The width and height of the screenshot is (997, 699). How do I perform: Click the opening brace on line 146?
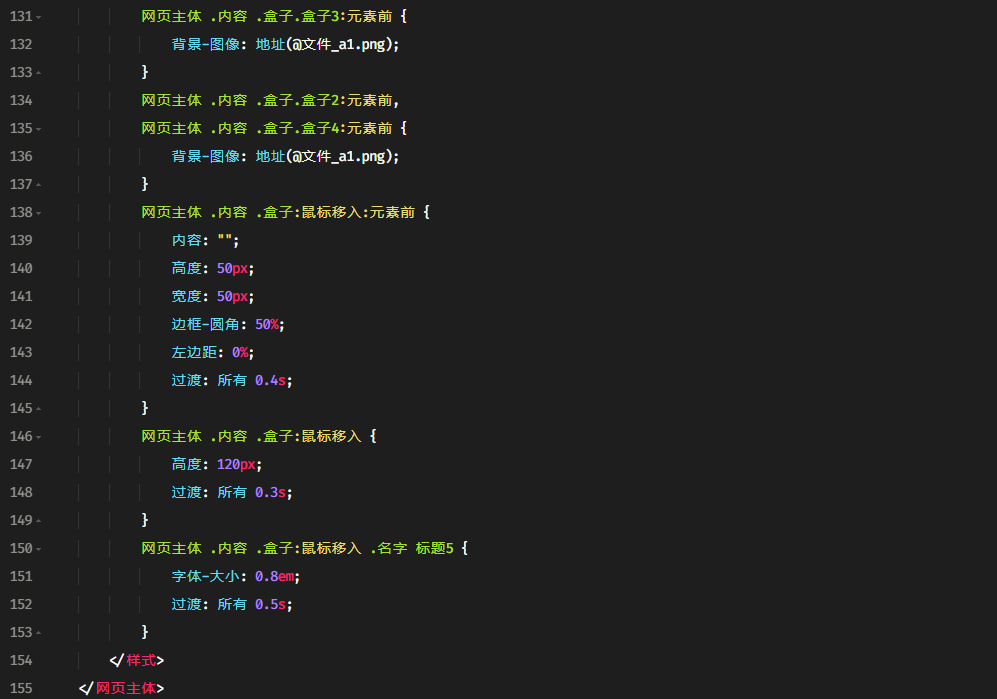tap(373, 436)
